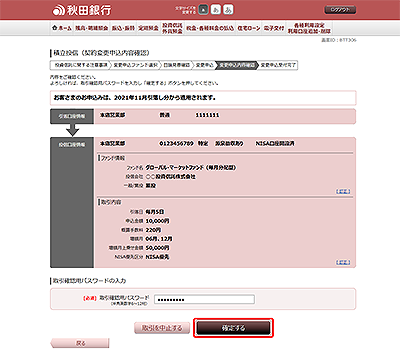Viewport: 400px width, 360px height.
Task: Open the 投資信託 外貨預金 menu
Action: click(172, 28)
